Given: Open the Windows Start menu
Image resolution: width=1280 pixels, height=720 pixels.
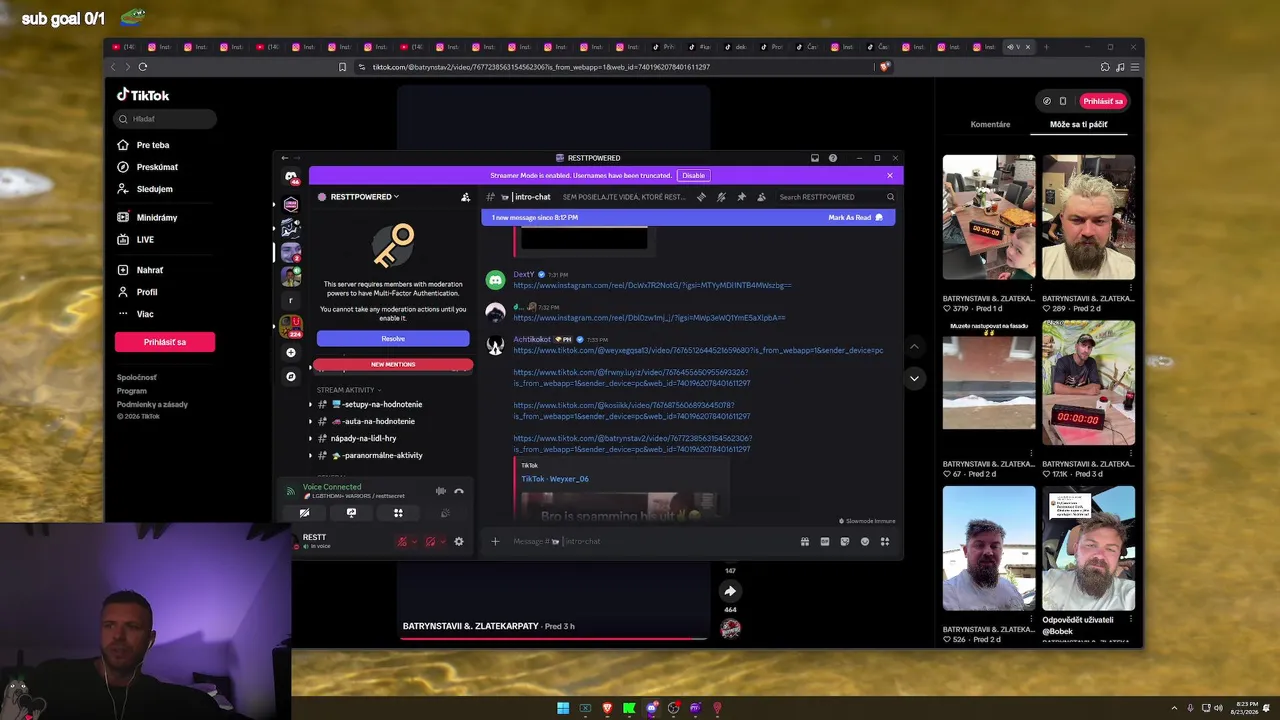Looking at the screenshot, I should point(563,708).
